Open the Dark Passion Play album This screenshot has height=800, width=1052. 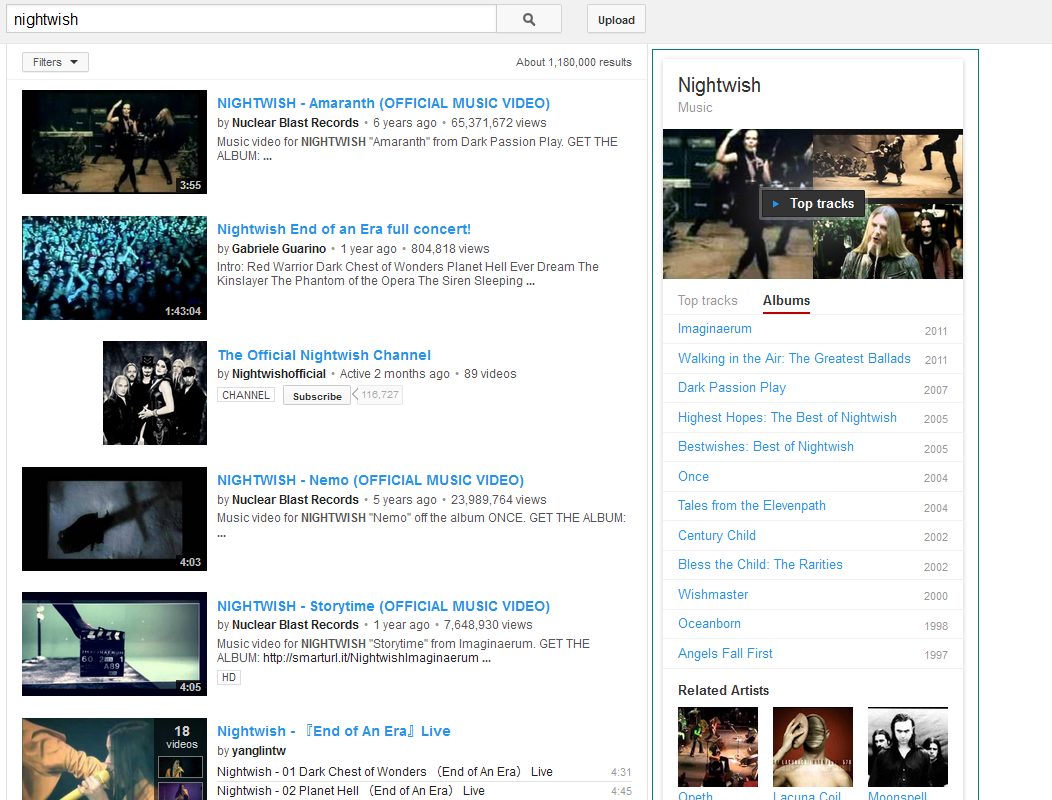pos(731,388)
